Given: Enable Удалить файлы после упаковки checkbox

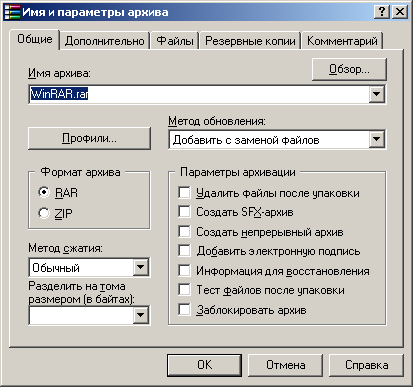Looking at the screenshot, I should tap(184, 192).
